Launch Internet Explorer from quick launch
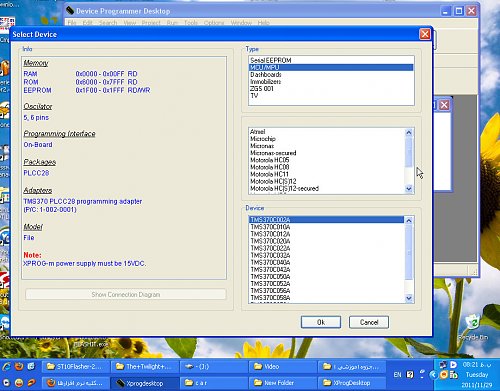 [x=6, y=366]
